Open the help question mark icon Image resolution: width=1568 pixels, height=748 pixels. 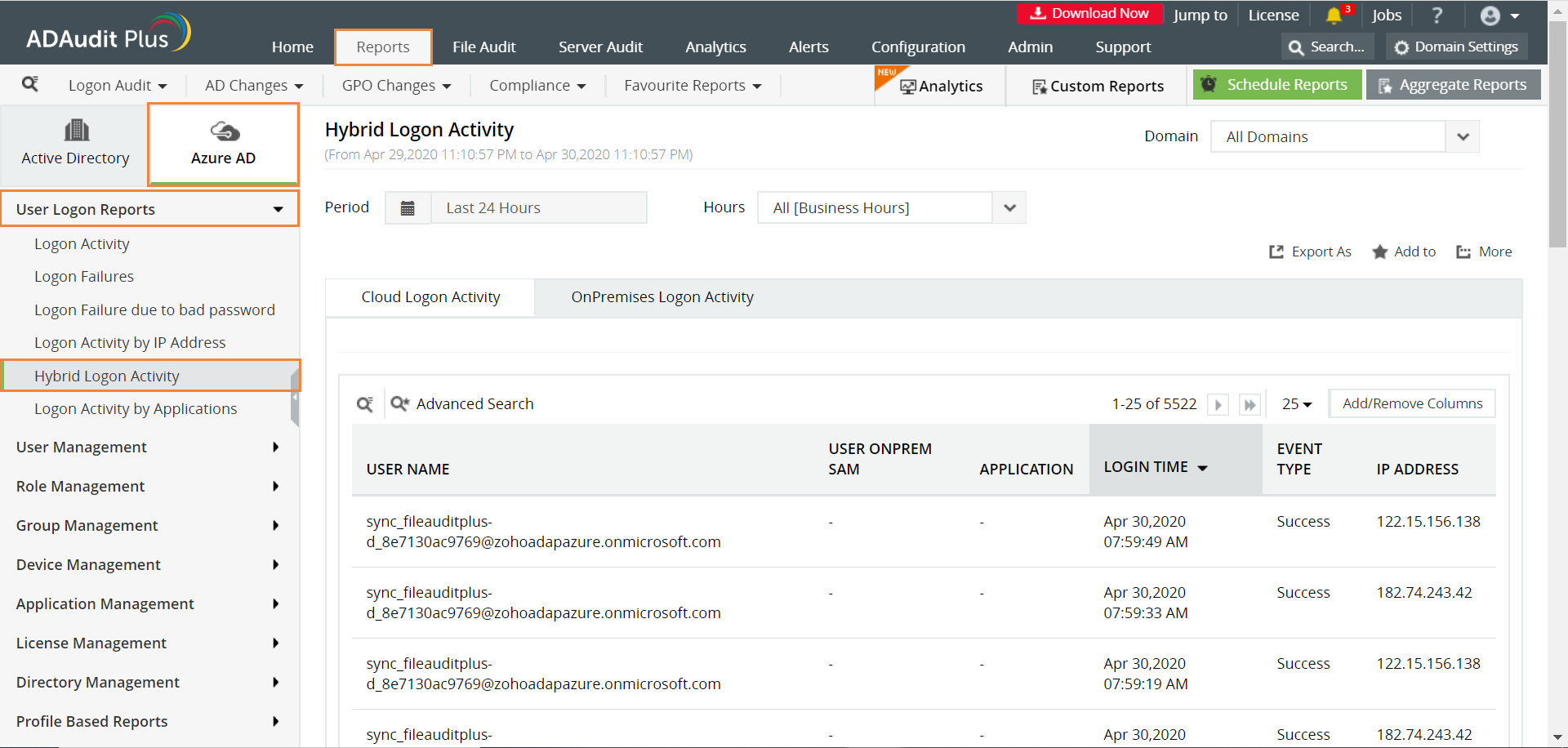(x=1437, y=16)
